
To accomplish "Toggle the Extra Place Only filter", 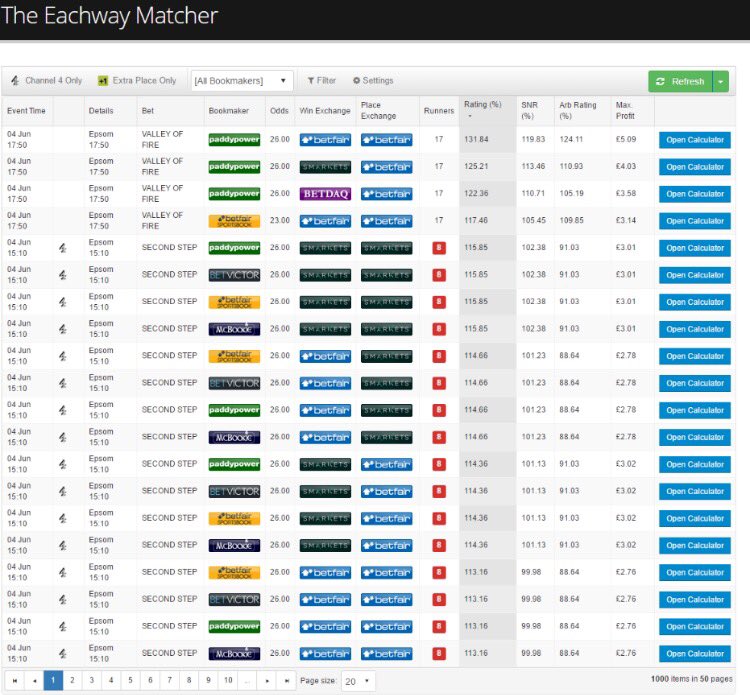I will [x=137, y=80].
